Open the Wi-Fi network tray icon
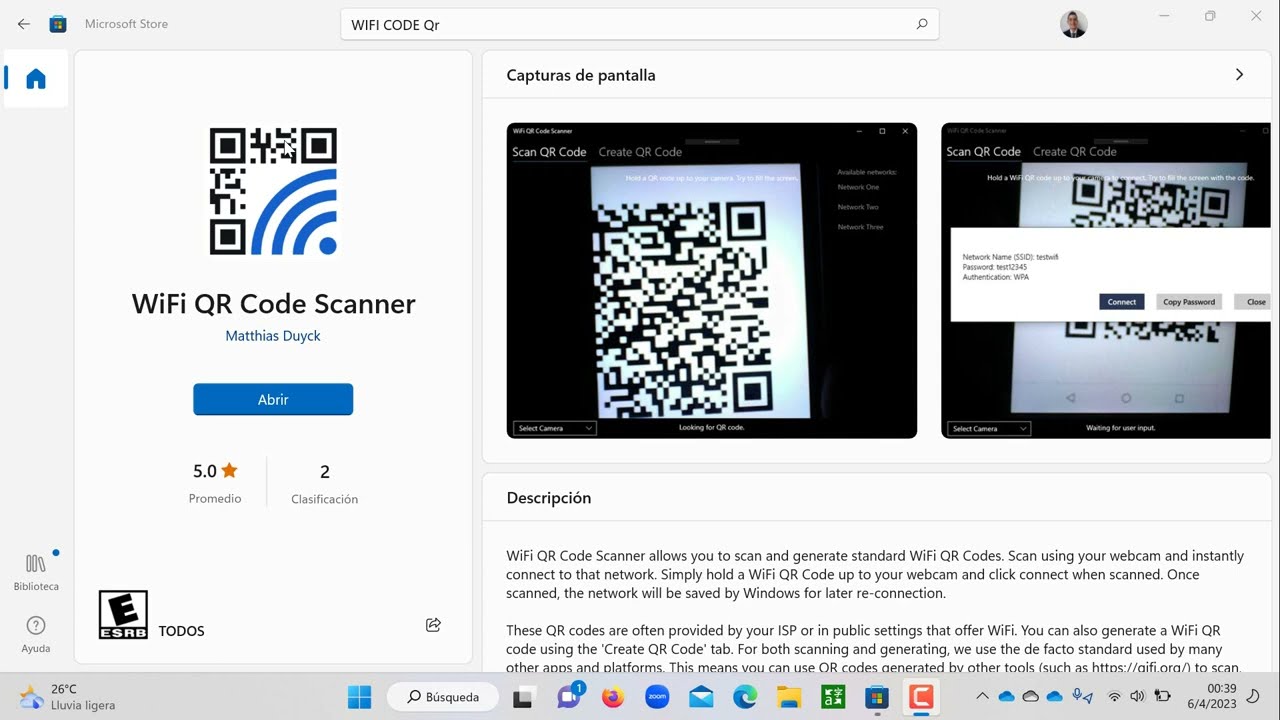 tap(1114, 697)
